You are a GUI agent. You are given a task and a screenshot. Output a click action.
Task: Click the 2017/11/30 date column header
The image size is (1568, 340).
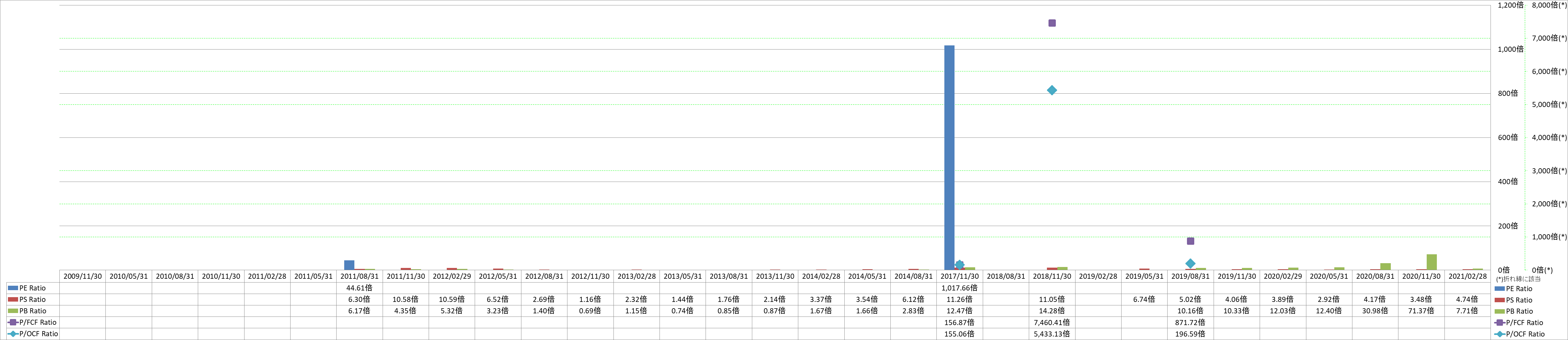[959, 276]
